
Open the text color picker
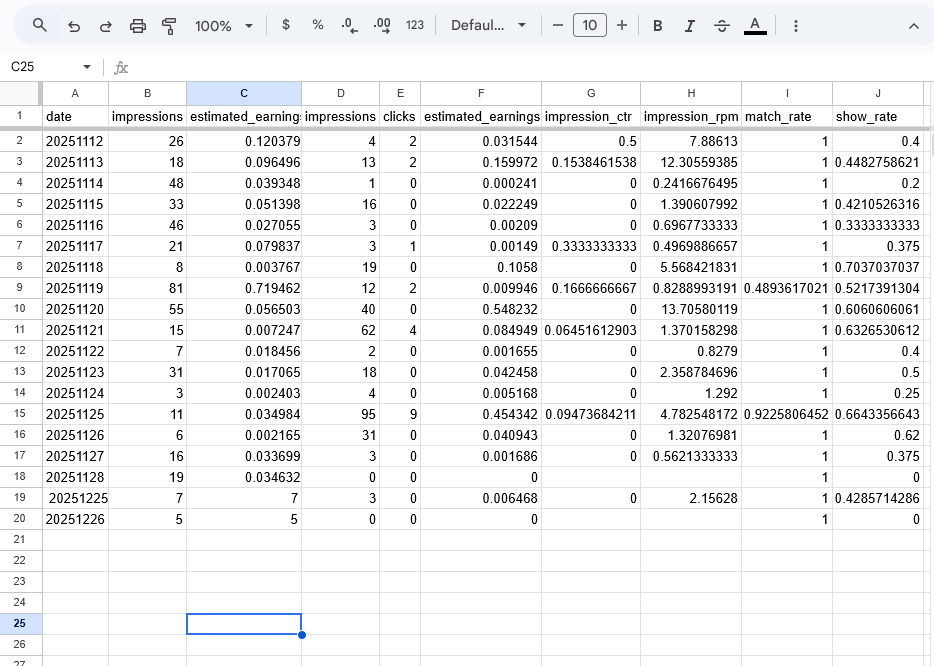click(755, 27)
